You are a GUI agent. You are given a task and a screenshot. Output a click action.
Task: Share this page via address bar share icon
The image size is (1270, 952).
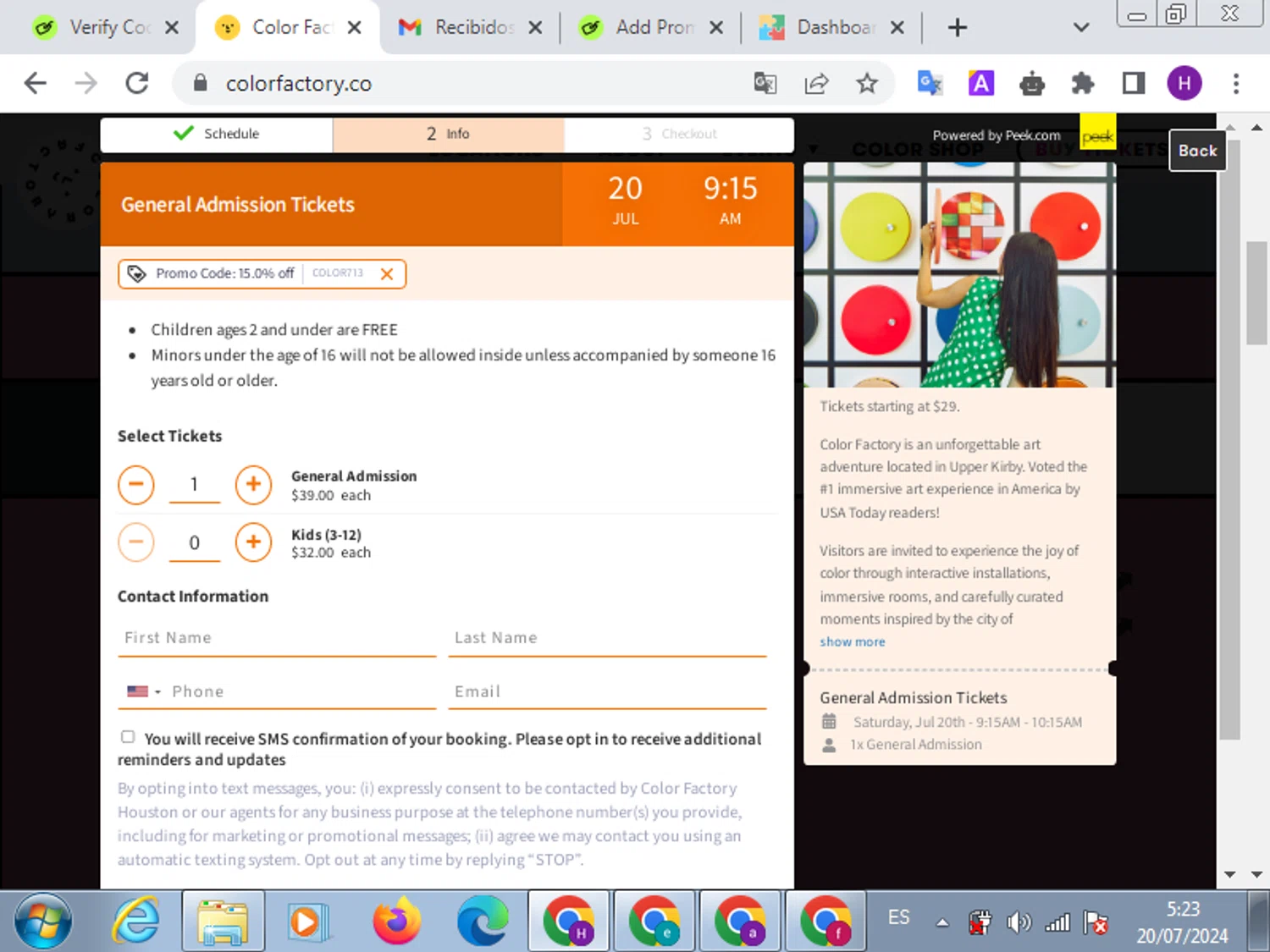[816, 83]
